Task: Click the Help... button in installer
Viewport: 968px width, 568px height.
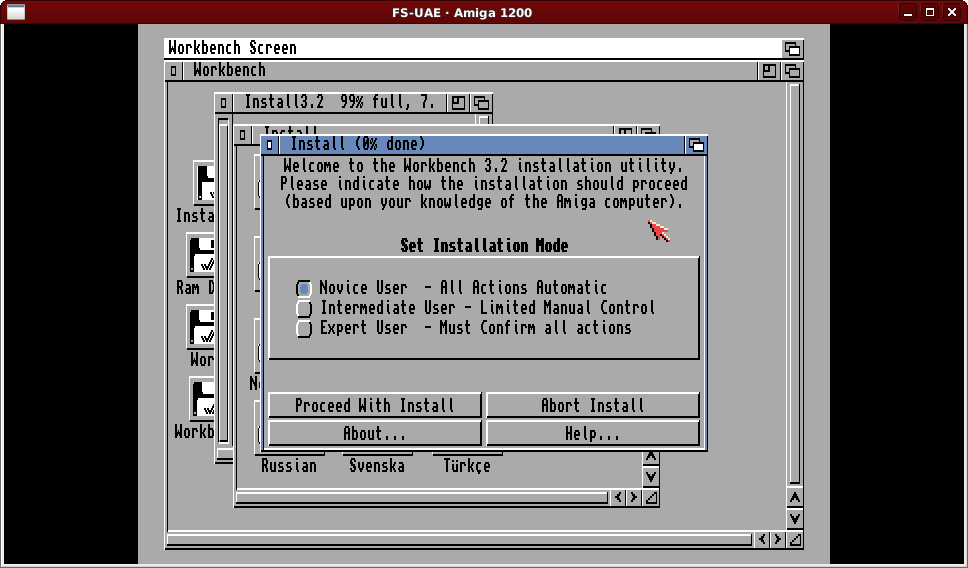Action: click(593, 433)
